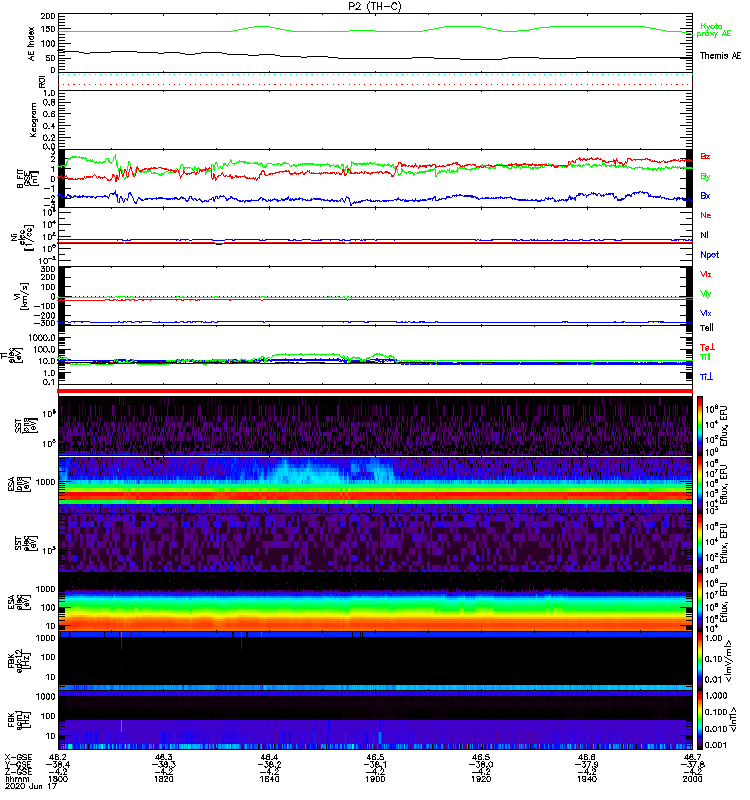Click the "Vi [km/s]" axis label
The image size is (750, 800).
24,296
